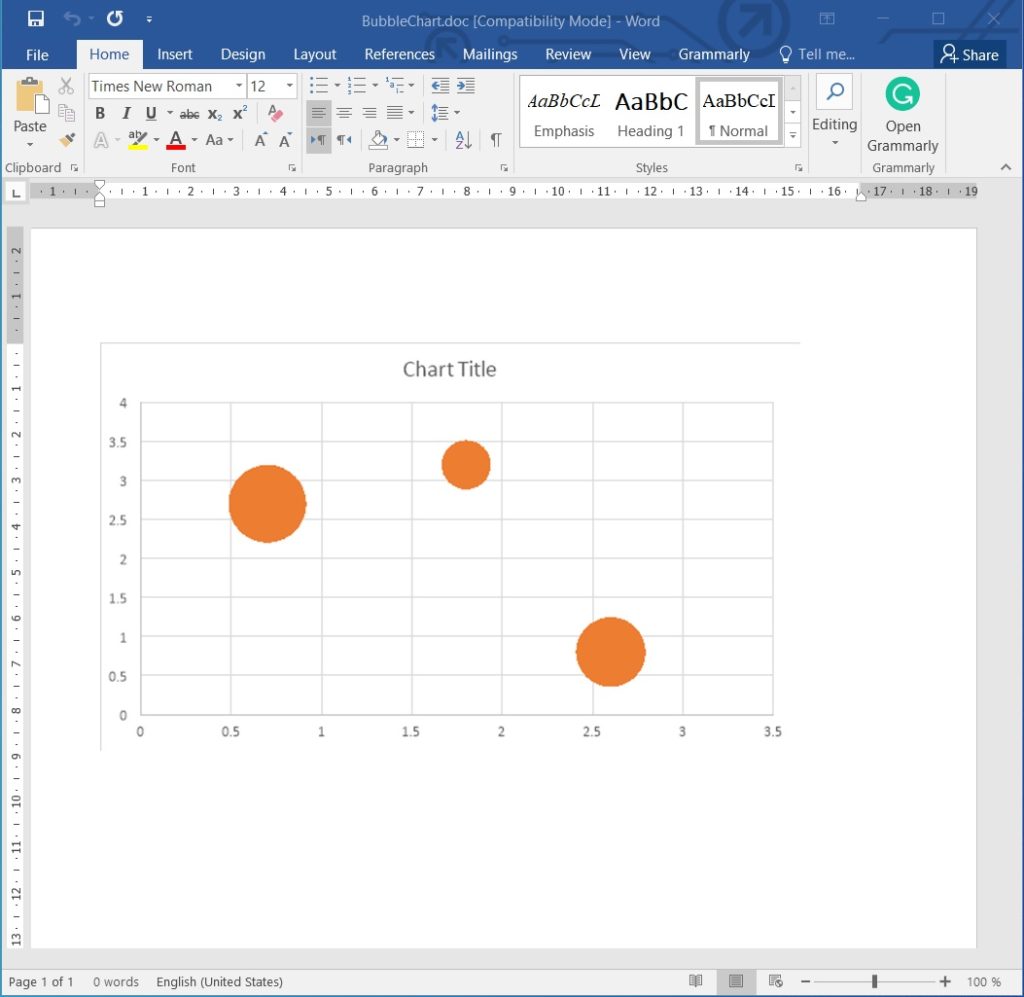This screenshot has height=997, width=1024.
Task: Open the Sort dialog icon
Action: pyautogui.click(x=462, y=140)
